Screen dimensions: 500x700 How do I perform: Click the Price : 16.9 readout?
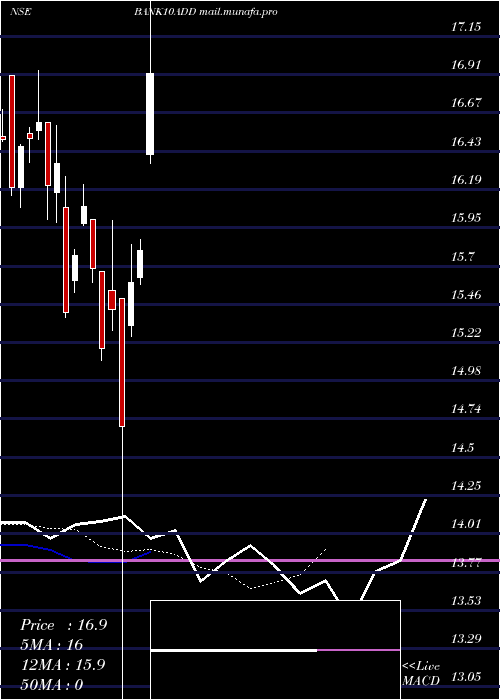coord(63,625)
